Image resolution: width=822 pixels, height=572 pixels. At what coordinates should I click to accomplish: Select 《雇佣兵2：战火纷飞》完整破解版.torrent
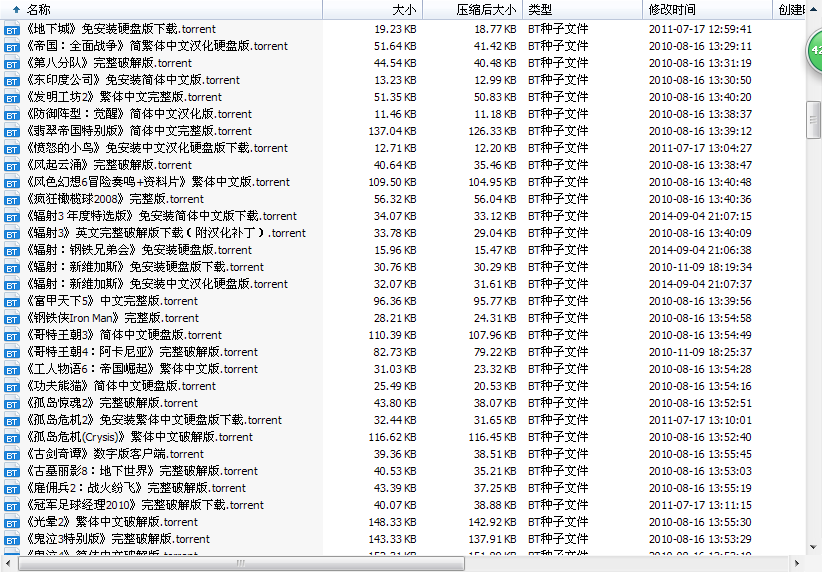click(x=136, y=488)
